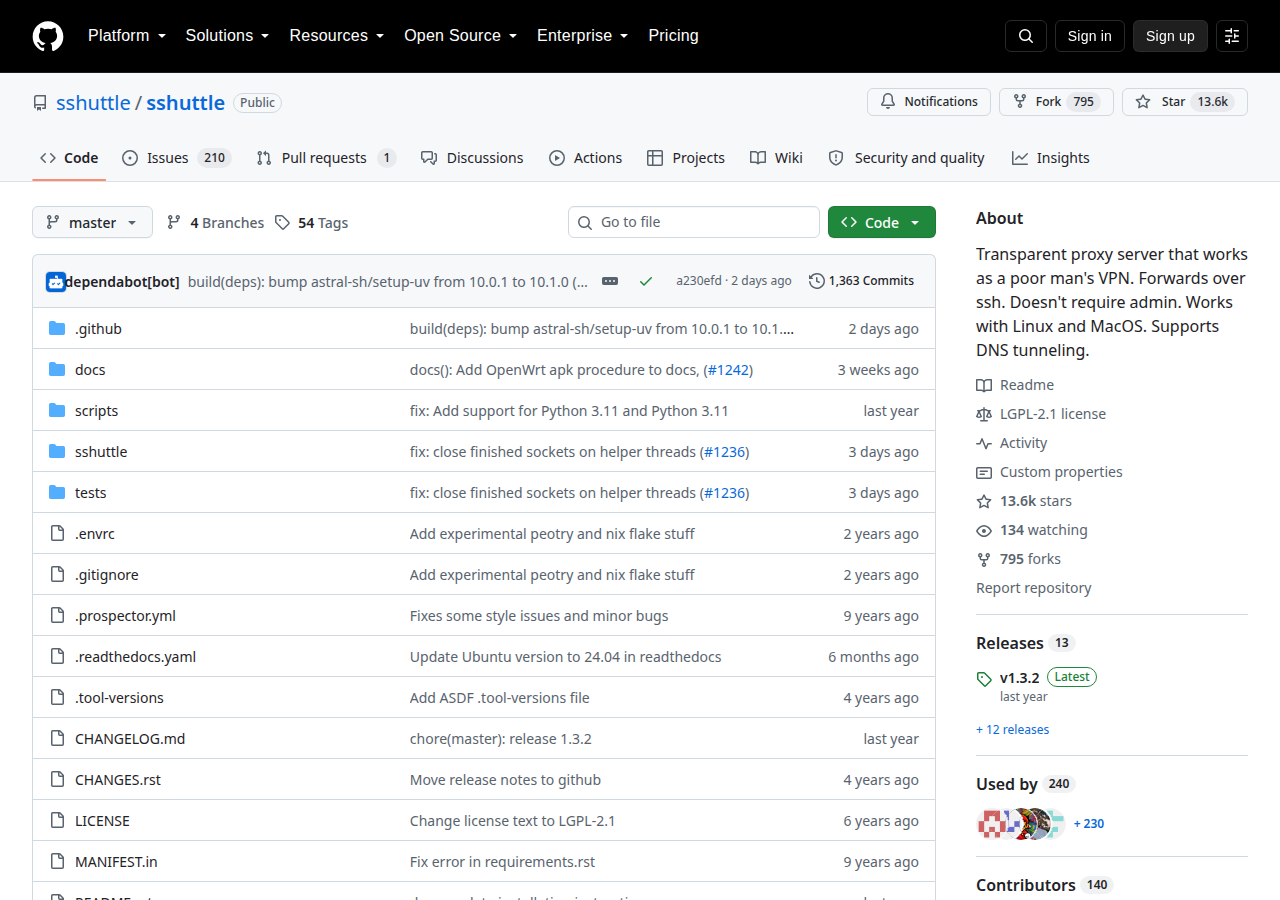
Task: Switch to the Issues tab
Action: point(176,158)
